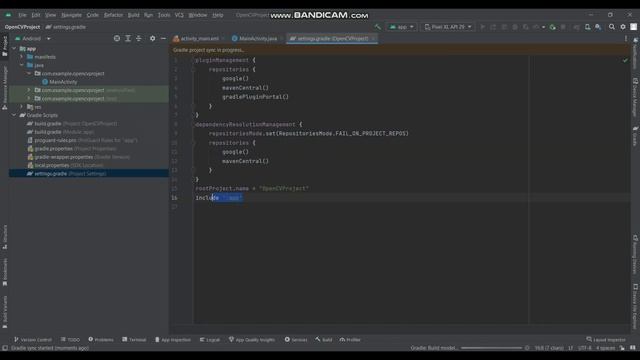
Task: Click OpenCVProject breadcrumb in navigation bar
Action: tap(22, 27)
